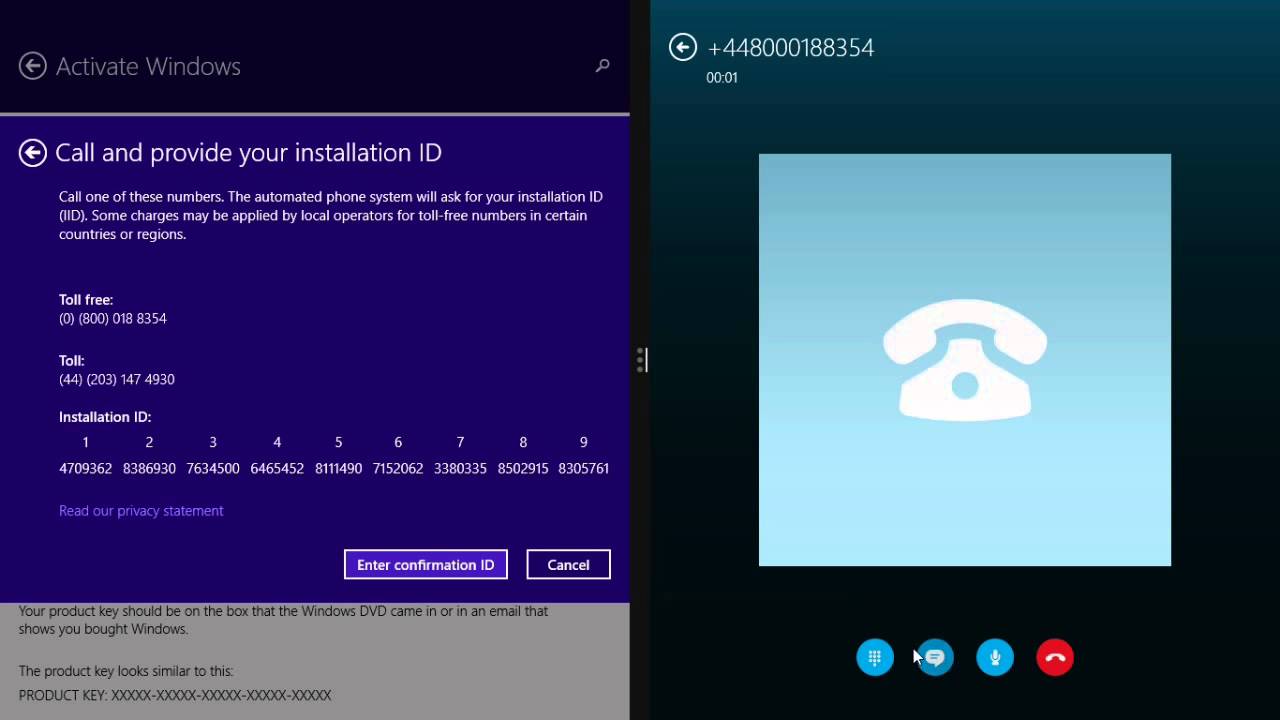This screenshot has height=720, width=1280.
Task: Open the Skype chat message button
Action: (x=935, y=657)
